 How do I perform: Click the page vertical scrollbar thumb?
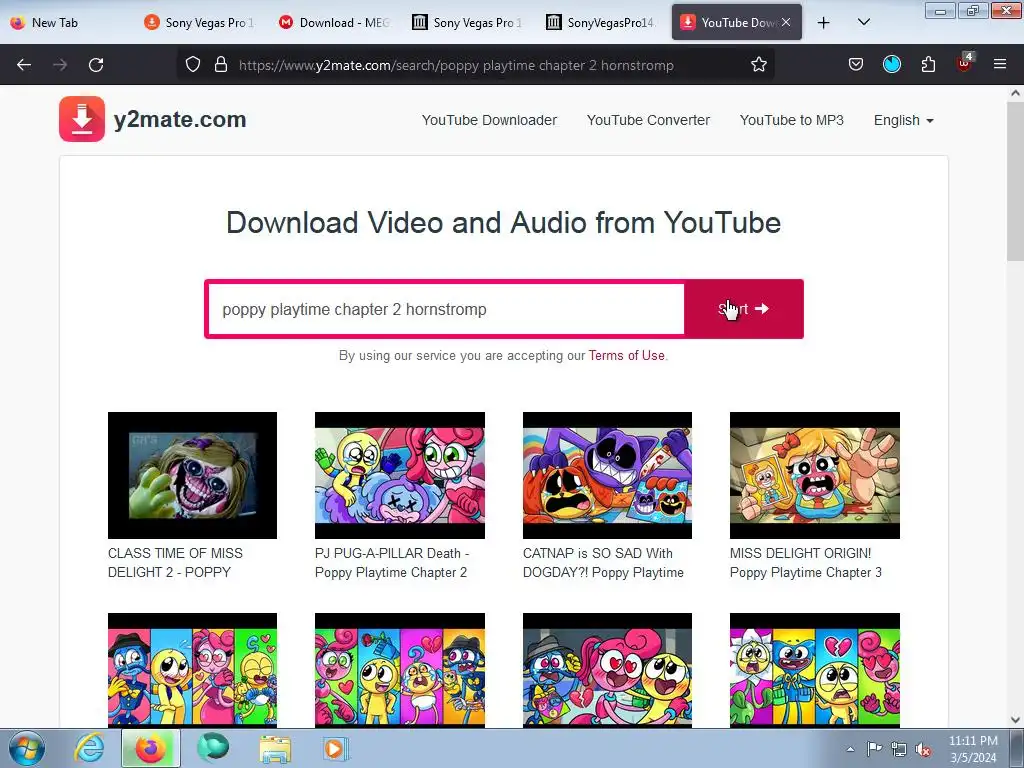coord(1015,180)
